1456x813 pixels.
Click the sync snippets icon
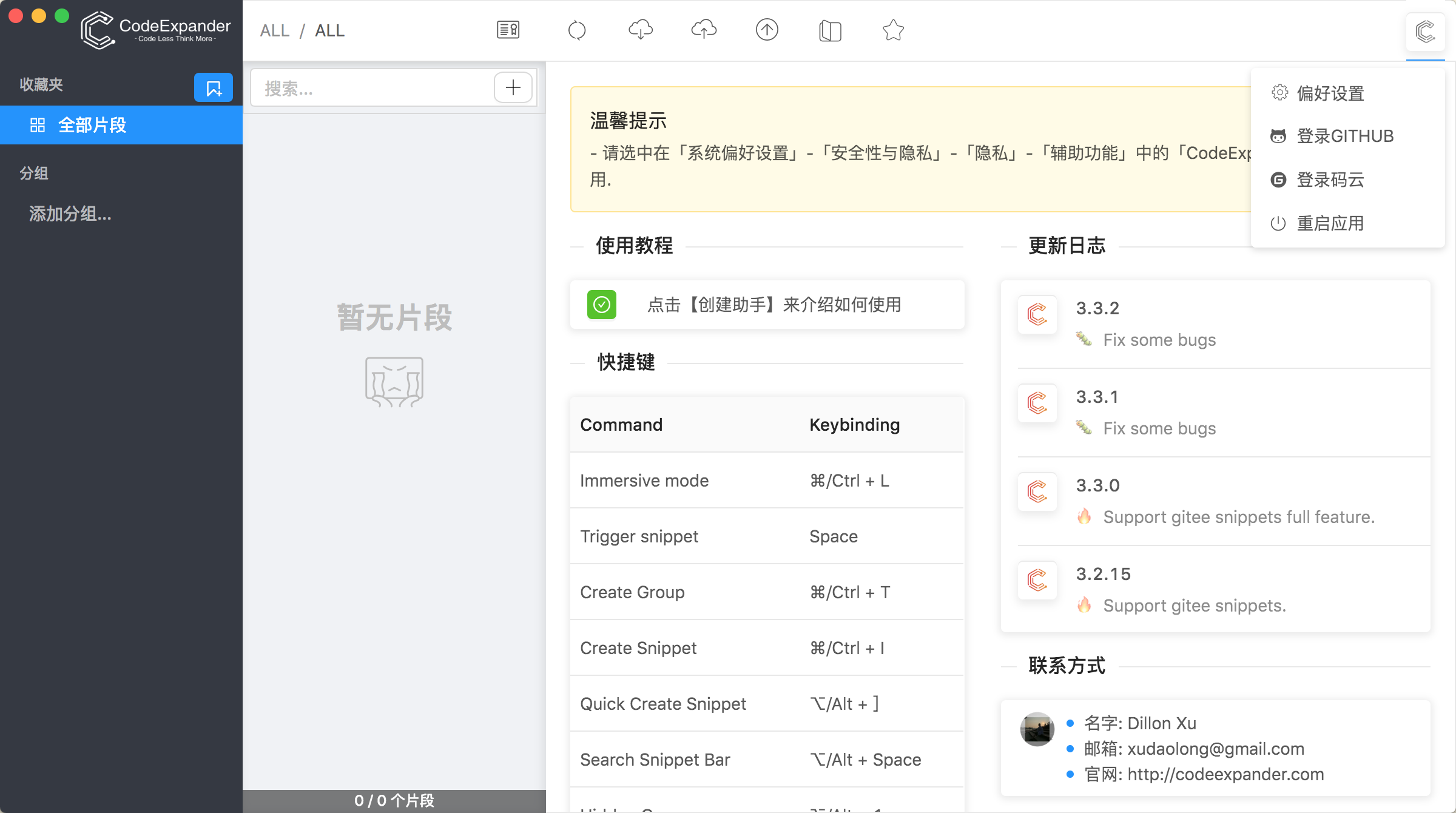click(x=577, y=30)
